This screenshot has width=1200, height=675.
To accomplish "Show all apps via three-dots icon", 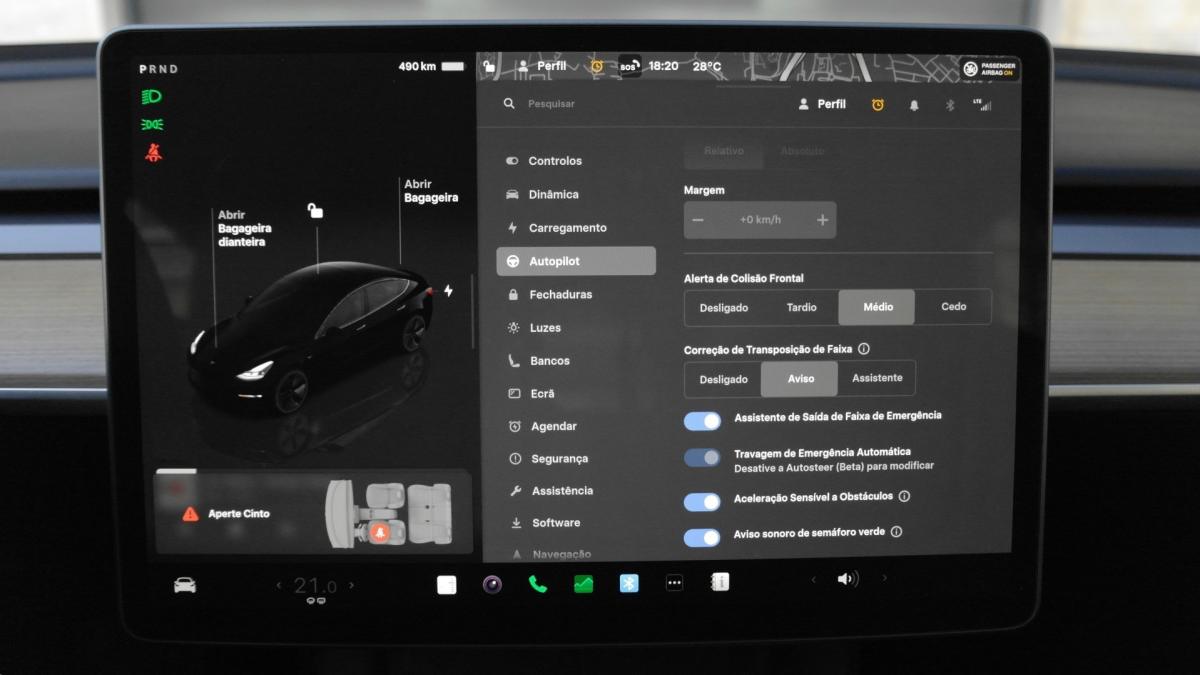I will (674, 583).
